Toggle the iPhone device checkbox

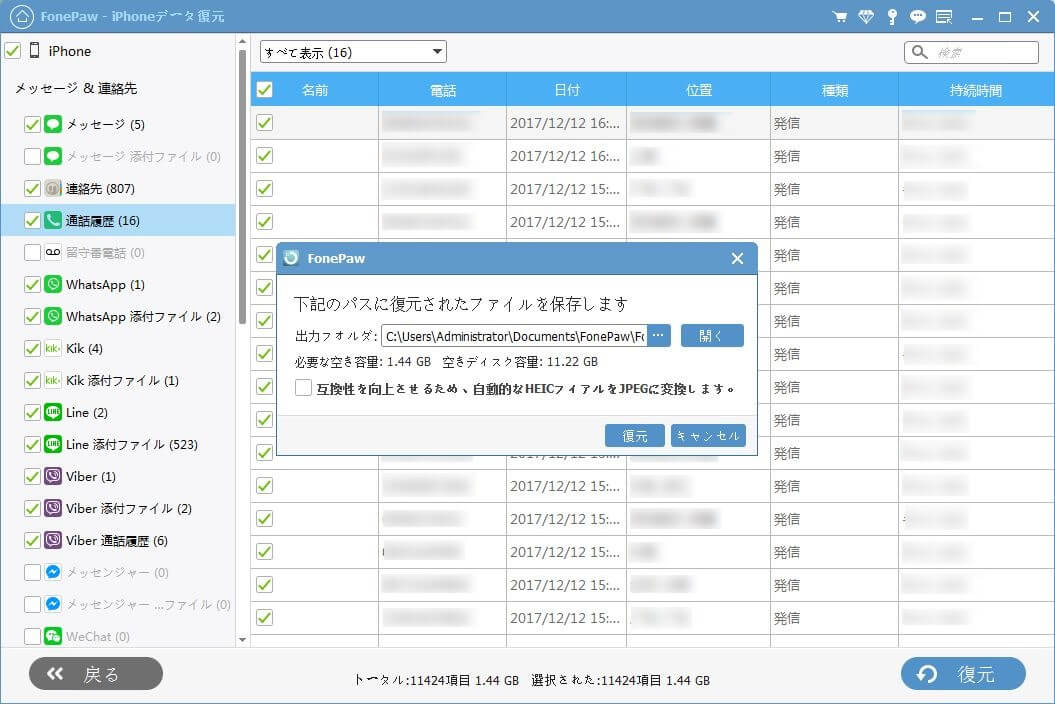point(13,50)
